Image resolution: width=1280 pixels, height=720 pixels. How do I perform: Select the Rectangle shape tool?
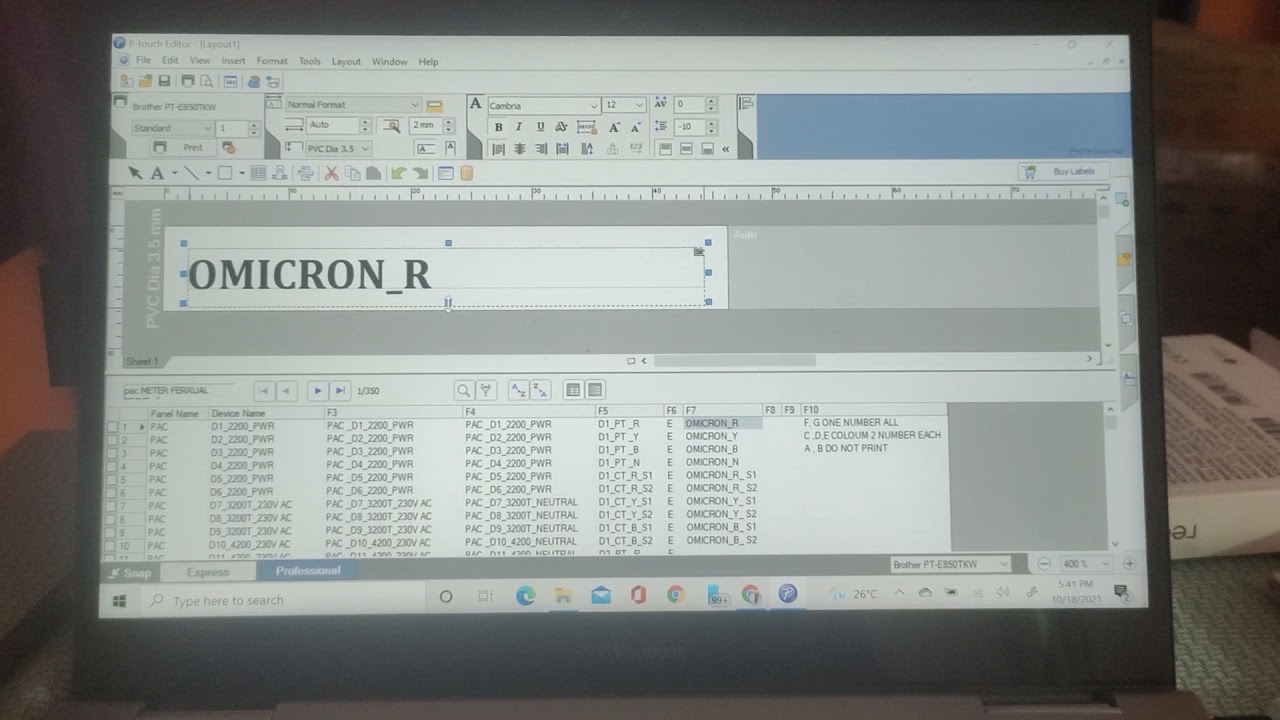[x=225, y=173]
